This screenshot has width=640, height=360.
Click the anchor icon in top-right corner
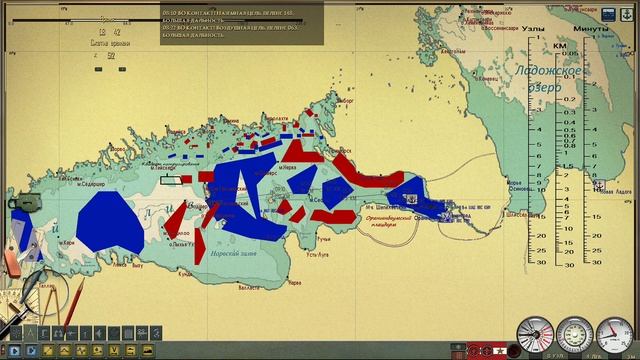click(627, 15)
